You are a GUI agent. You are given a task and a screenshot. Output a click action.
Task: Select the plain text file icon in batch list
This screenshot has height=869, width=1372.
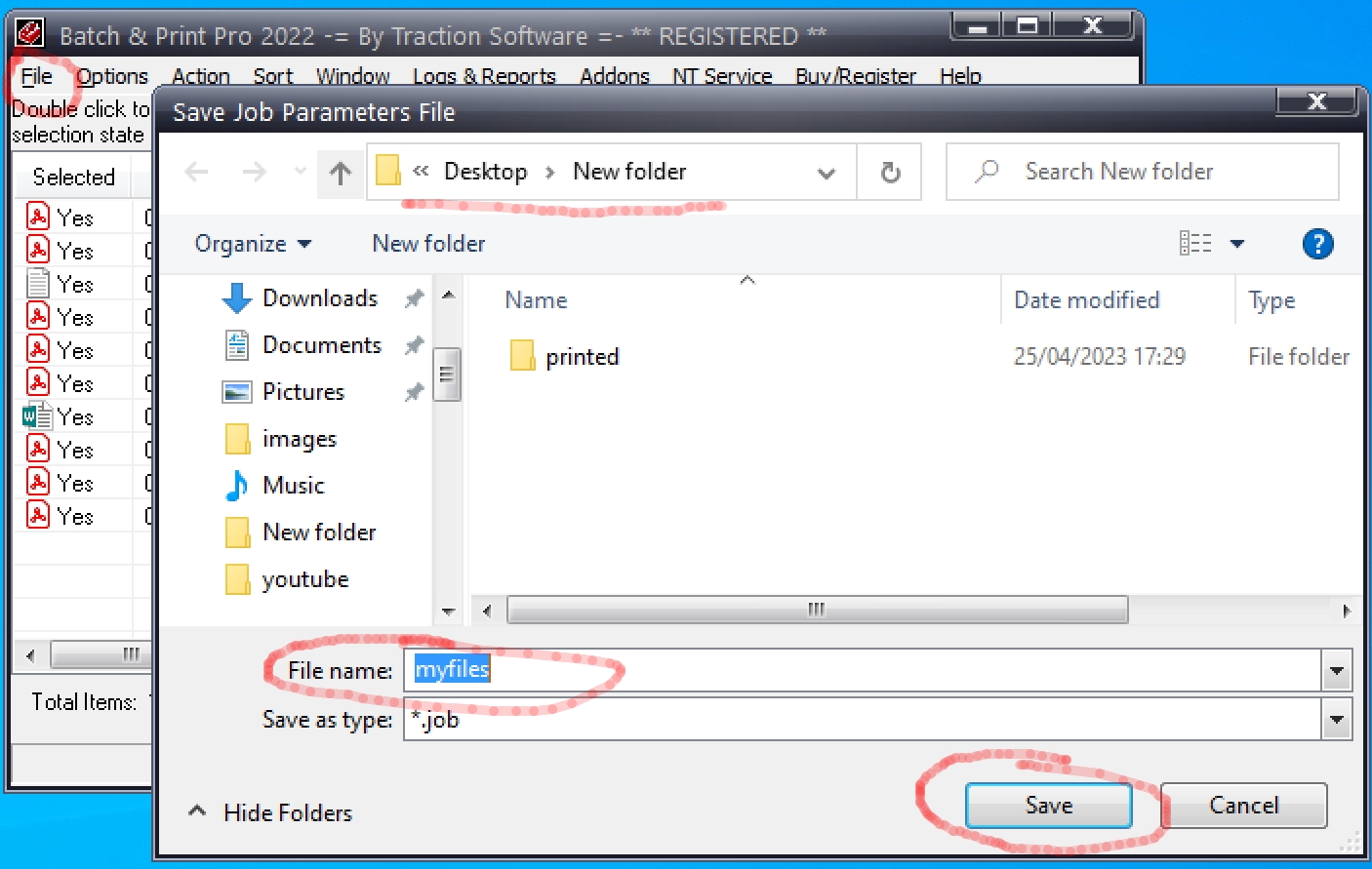(x=38, y=283)
